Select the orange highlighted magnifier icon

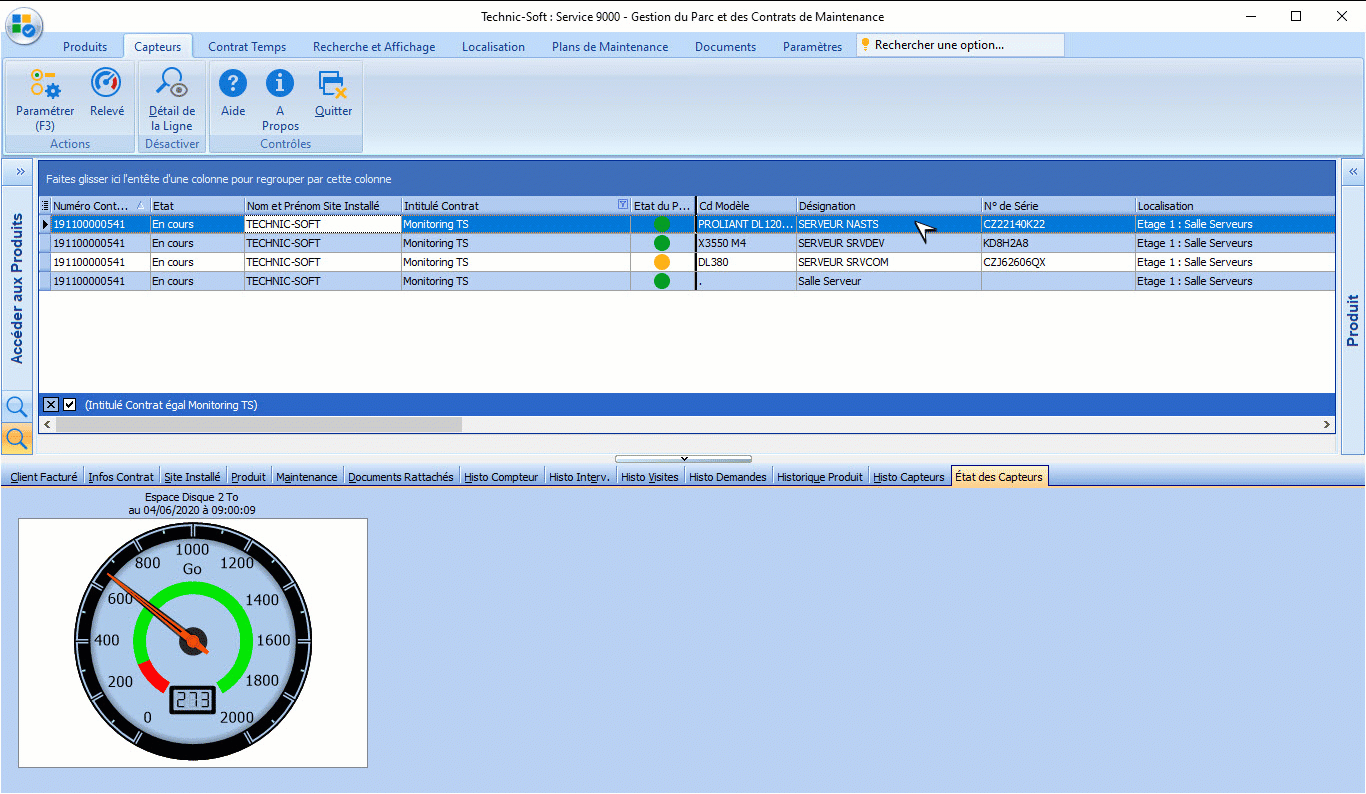click(17, 438)
